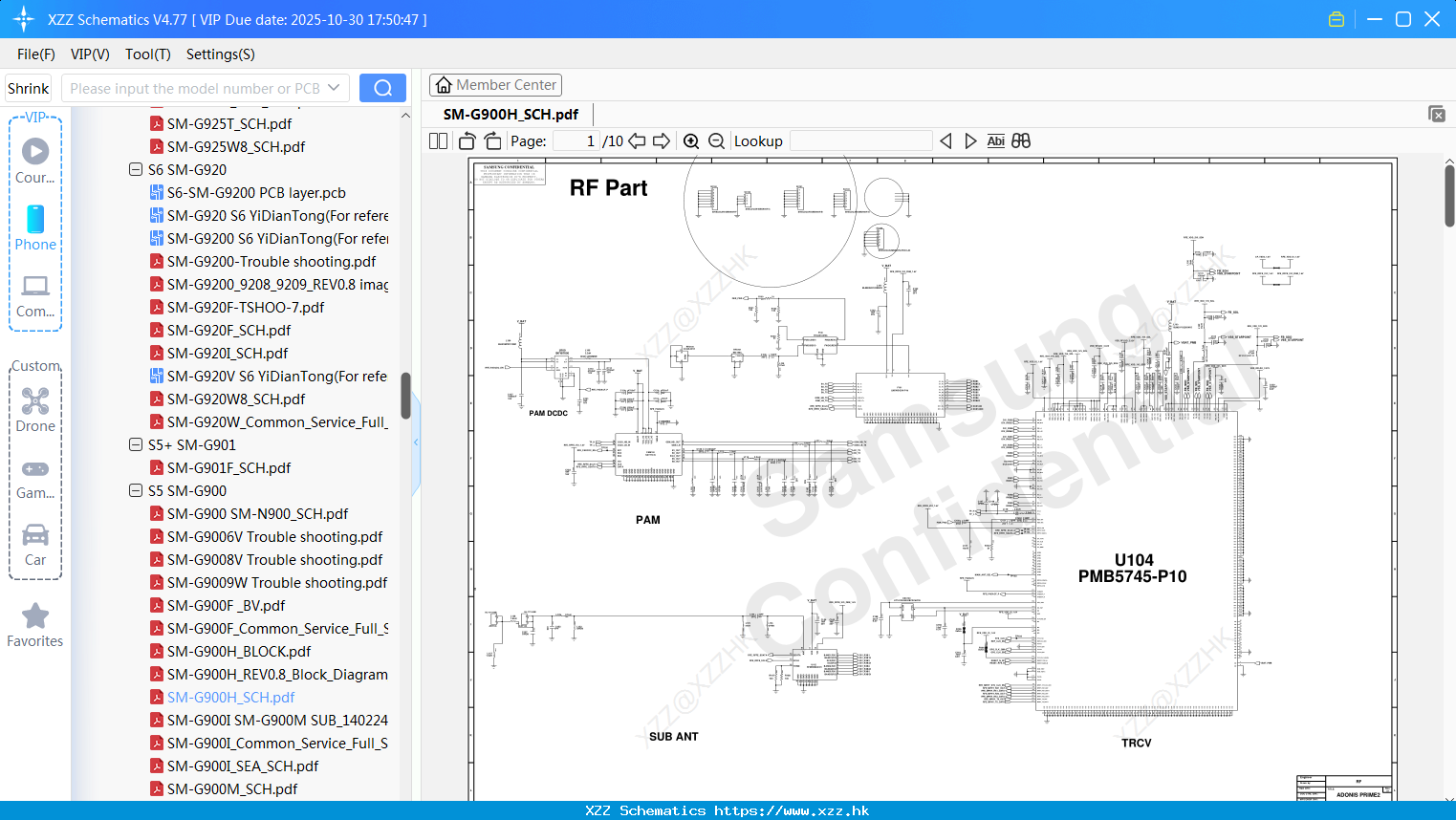Open SM-G900 SM-N900_SCH.pdf
Screen dimensions: 1456x820
point(249,513)
